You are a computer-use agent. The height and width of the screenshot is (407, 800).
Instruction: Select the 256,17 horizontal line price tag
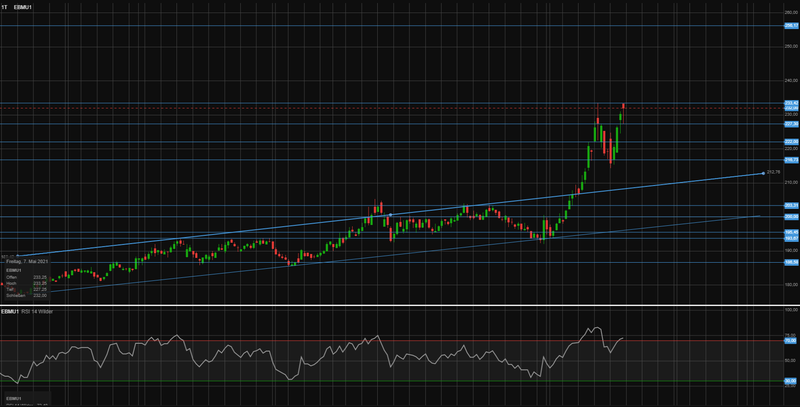(x=790, y=26)
